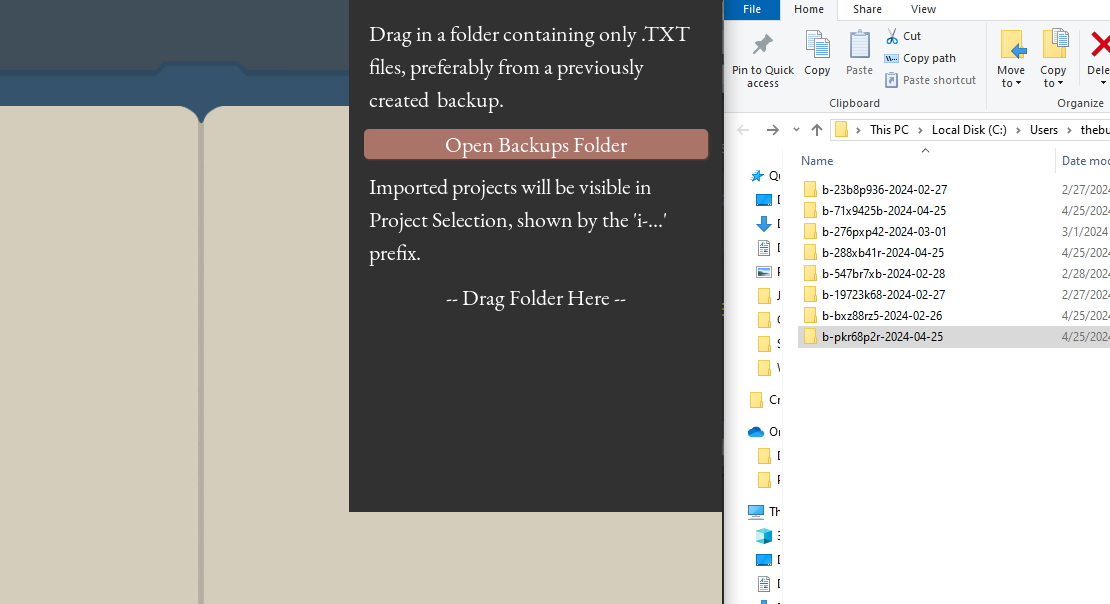1110x604 pixels.
Task: Click the Copy path icon
Action: (892, 58)
